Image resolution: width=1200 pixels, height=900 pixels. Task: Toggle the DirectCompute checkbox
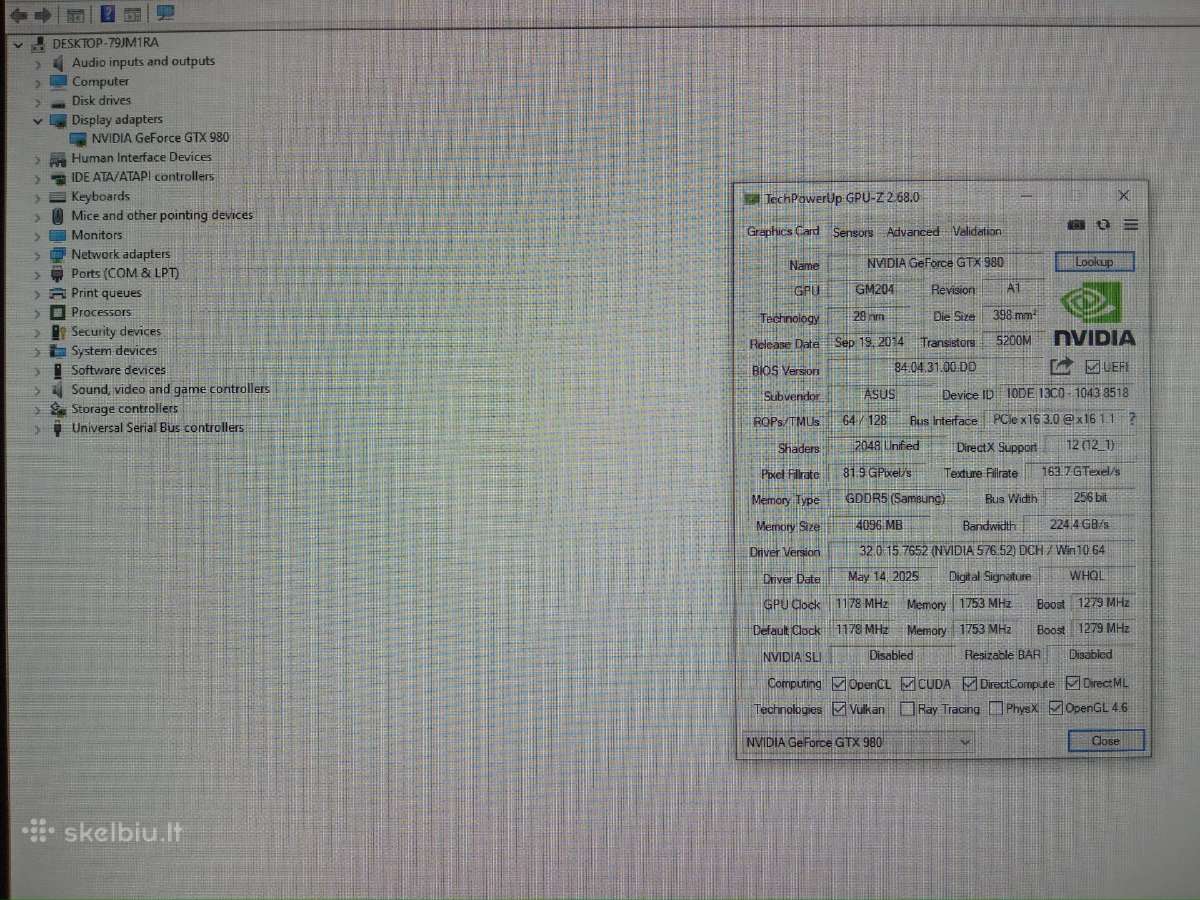[970, 684]
